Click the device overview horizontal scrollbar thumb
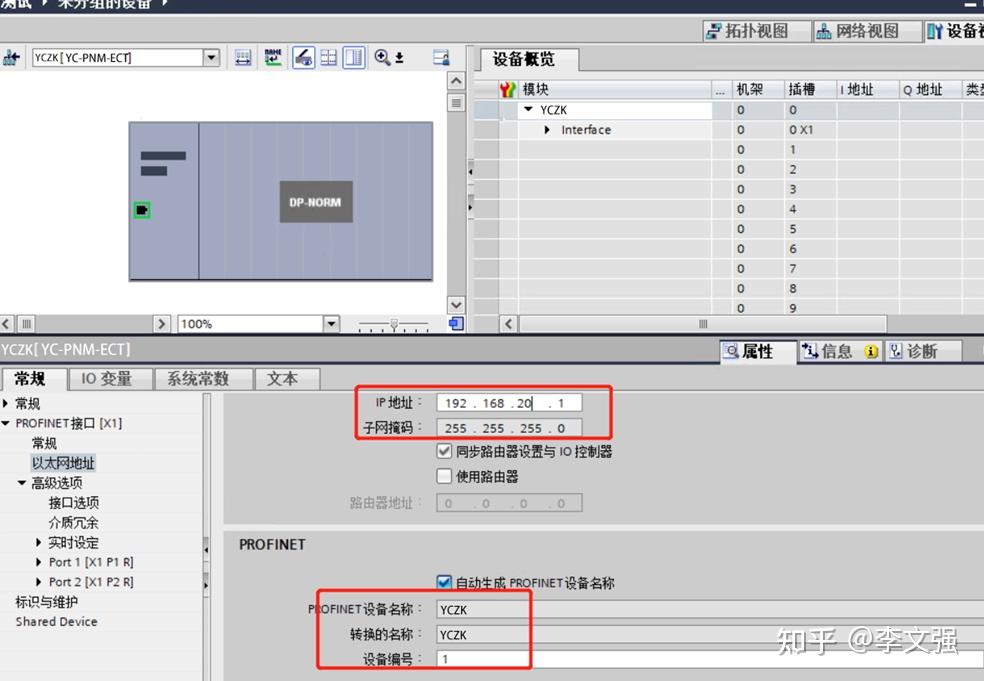Image resolution: width=984 pixels, height=681 pixels. (x=702, y=324)
